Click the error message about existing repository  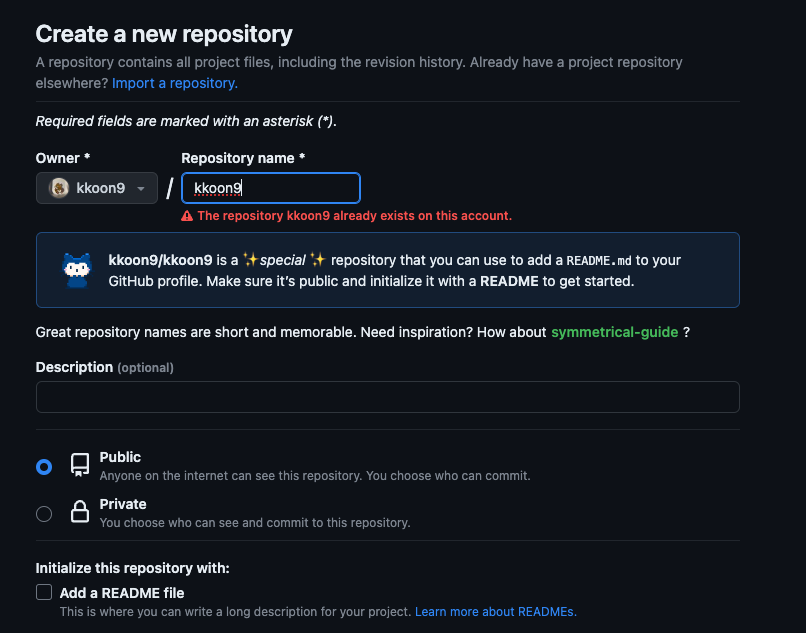(355, 216)
